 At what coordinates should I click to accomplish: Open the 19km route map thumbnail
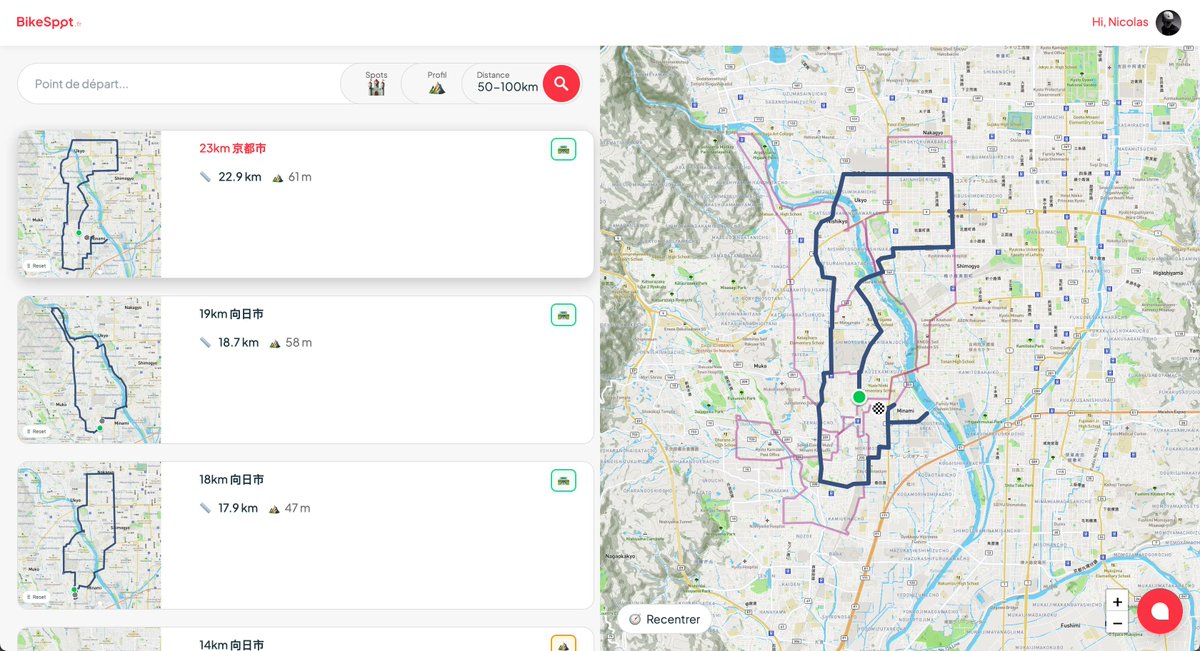[x=89, y=369]
